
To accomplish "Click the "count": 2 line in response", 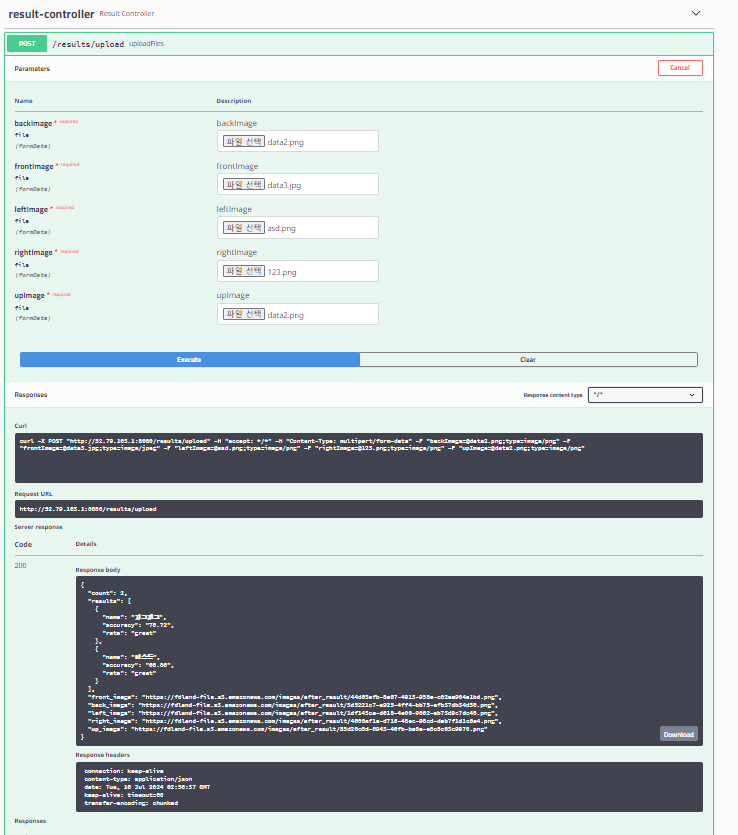I will (107, 593).
